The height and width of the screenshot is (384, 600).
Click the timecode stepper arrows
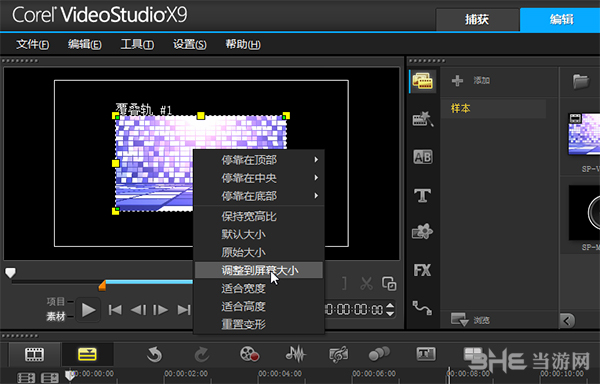(x=390, y=309)
